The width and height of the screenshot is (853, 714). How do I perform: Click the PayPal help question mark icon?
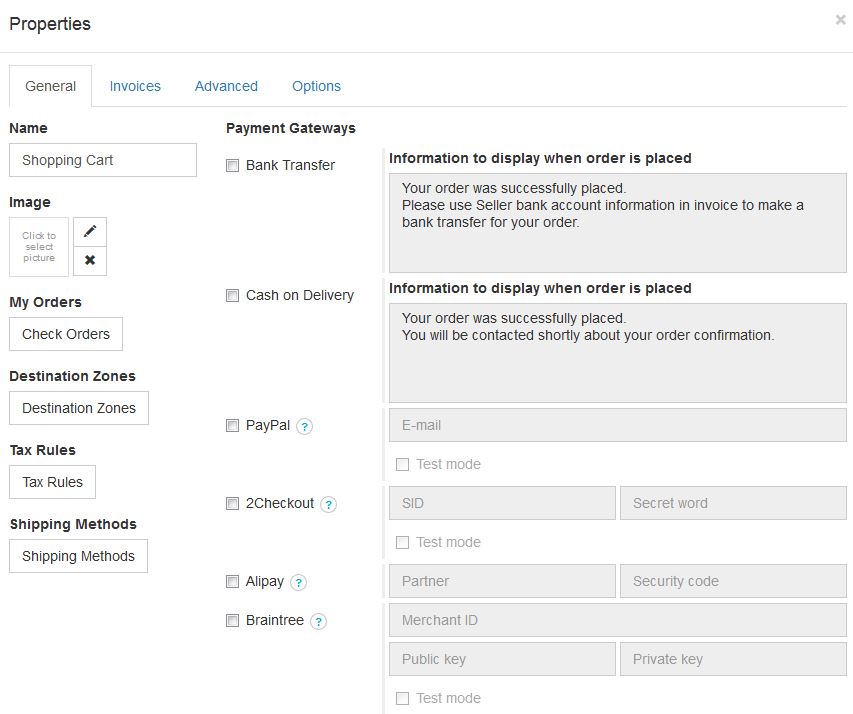305,426
